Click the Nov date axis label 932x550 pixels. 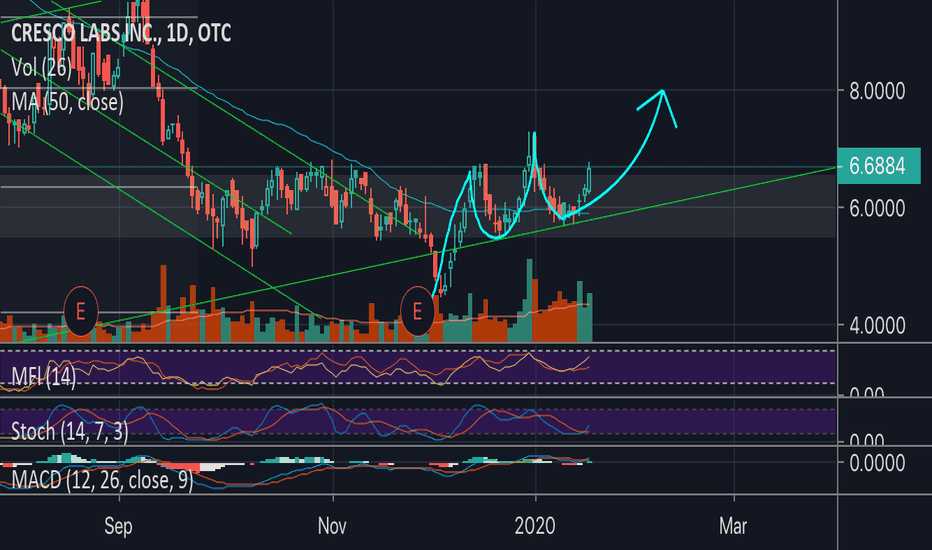[x=332, y=526]
